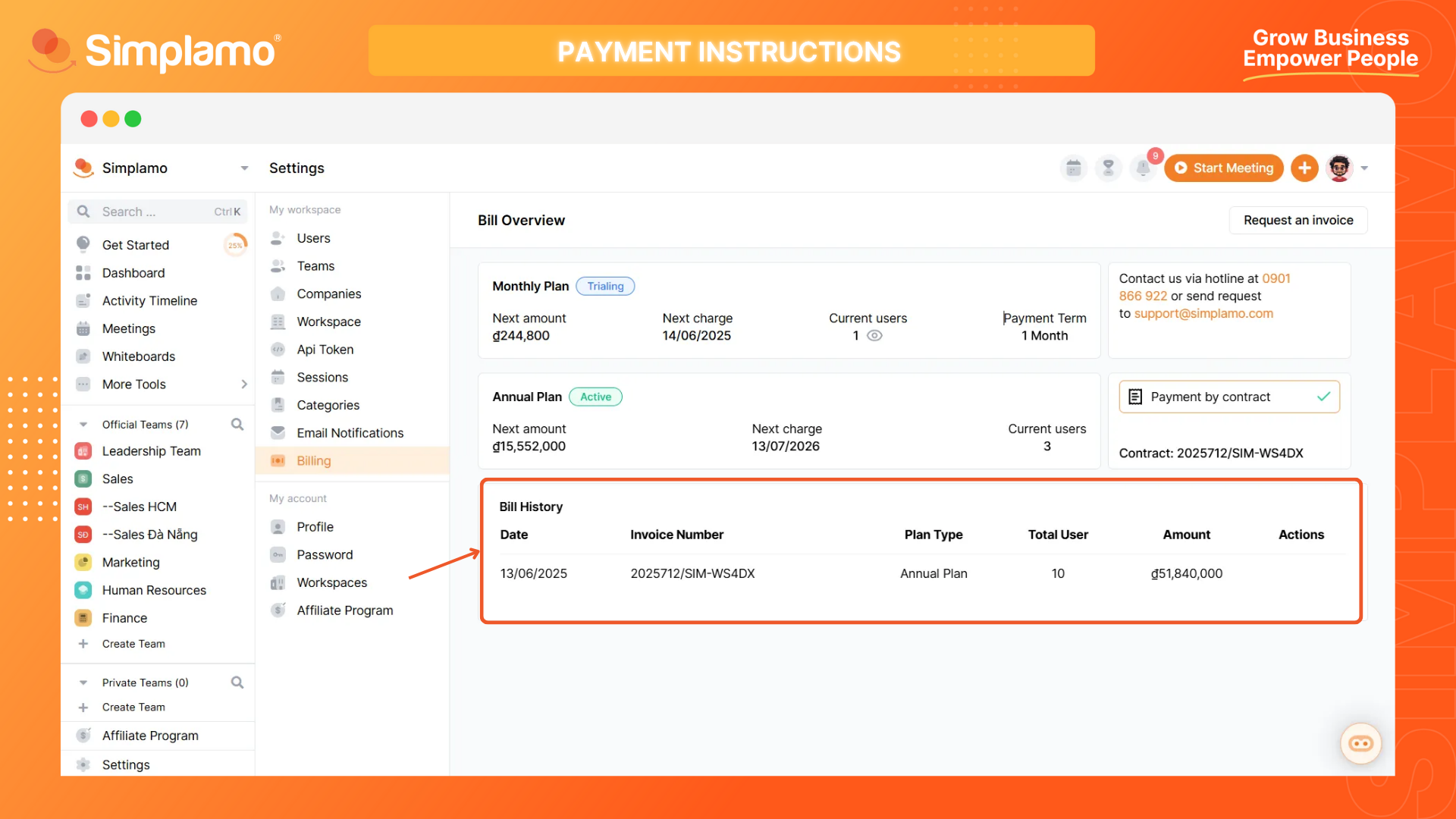Open the Simplamo workspace switcher dropdown

[x=244, y=168]
